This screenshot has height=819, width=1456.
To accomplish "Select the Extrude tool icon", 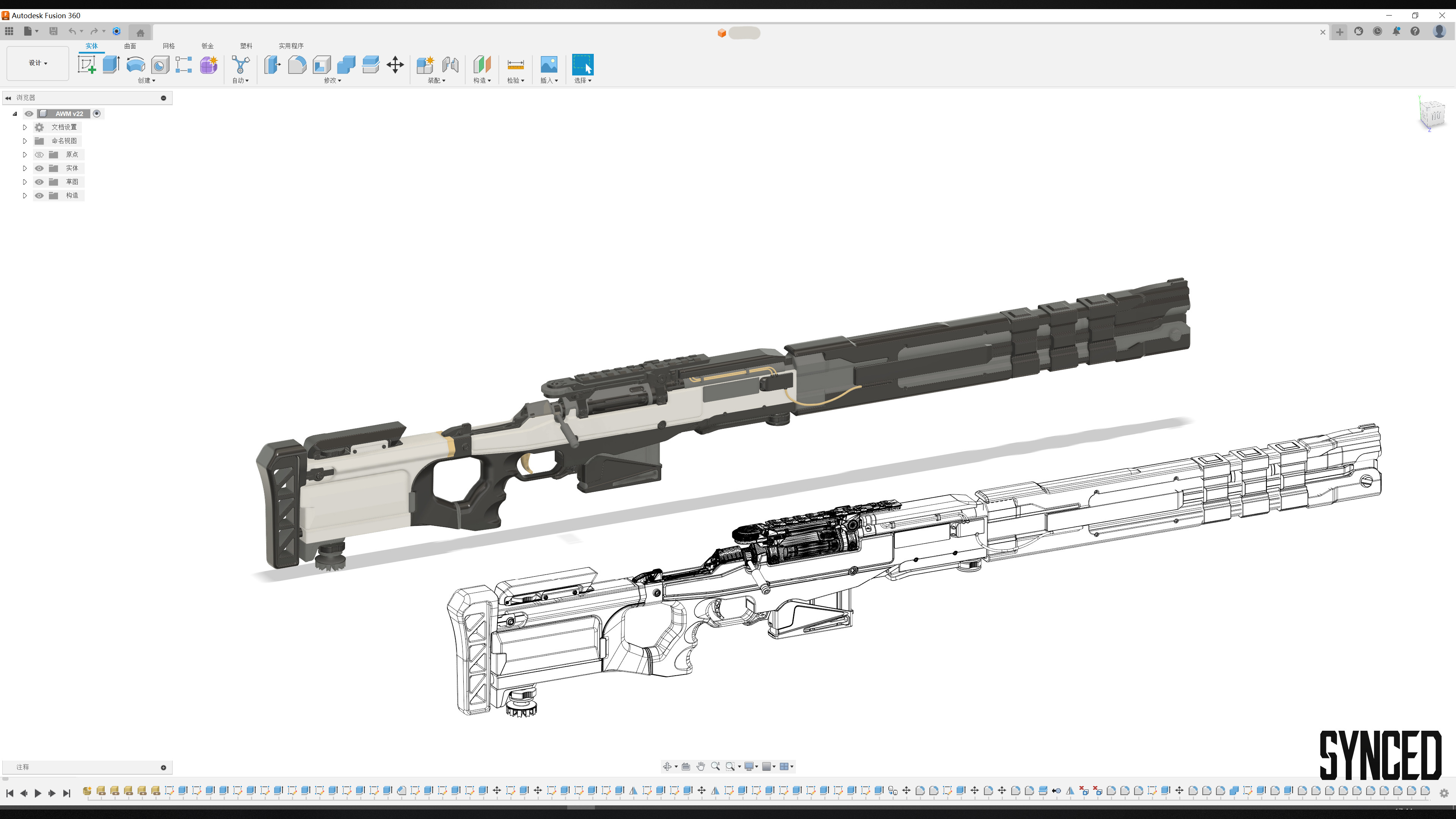I will (111, 64).
